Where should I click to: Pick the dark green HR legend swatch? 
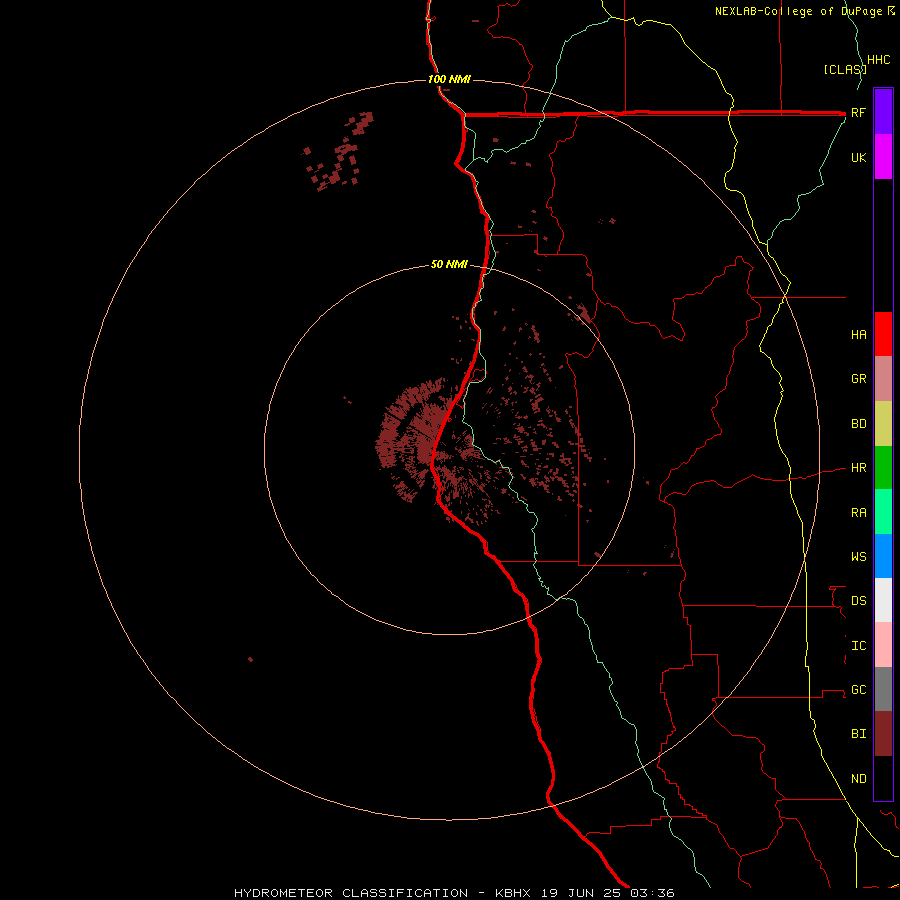coord(883,468)
